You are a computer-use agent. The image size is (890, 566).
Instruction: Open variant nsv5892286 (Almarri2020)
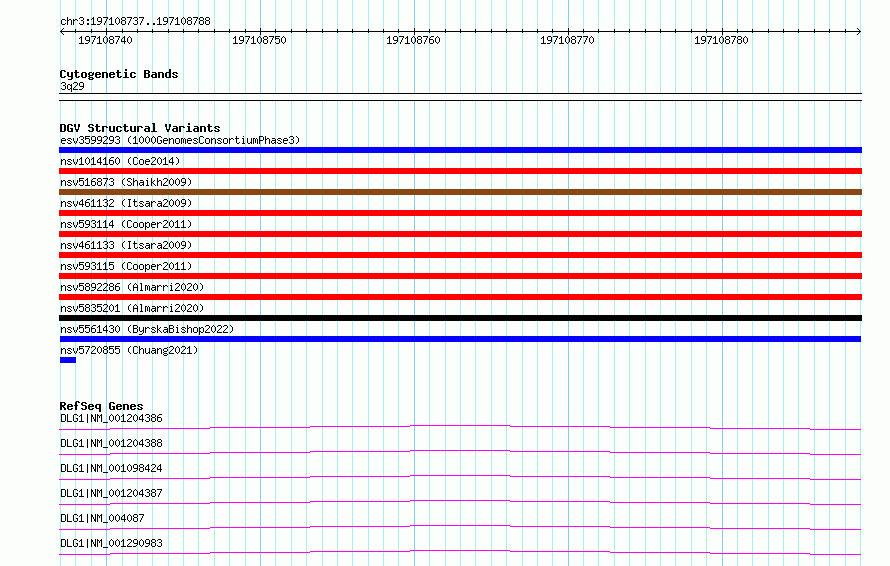click(132, 287)
